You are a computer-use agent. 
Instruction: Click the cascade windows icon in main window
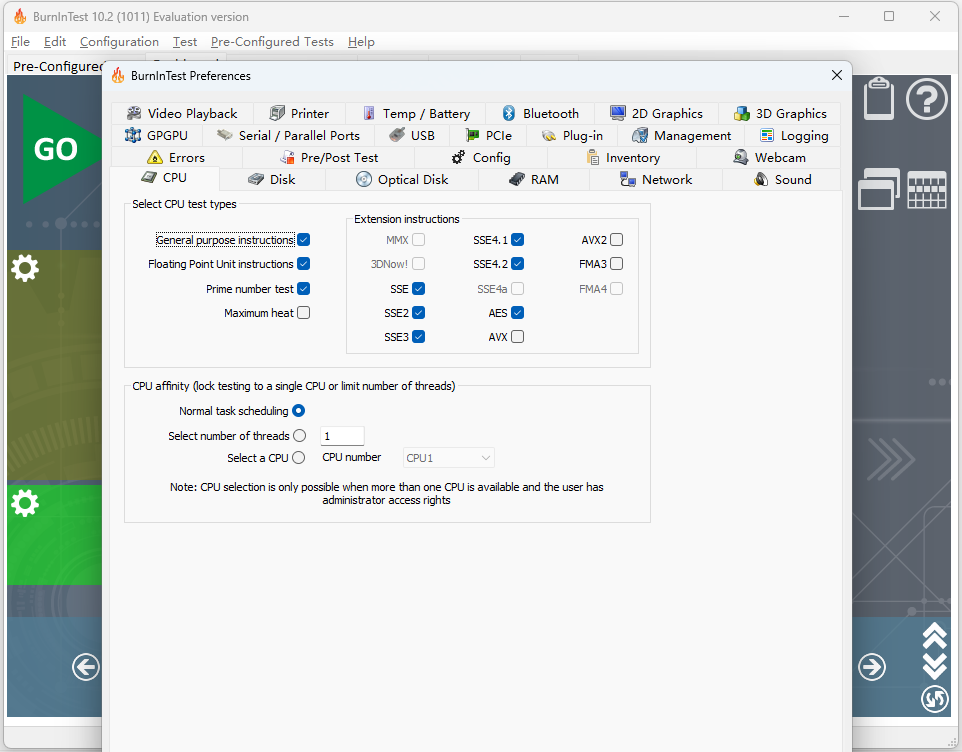pos(879,189)
